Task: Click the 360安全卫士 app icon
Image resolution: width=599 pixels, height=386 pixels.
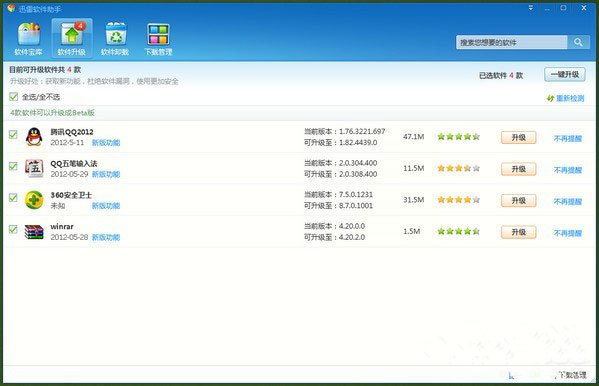Action: click(34, 200)
